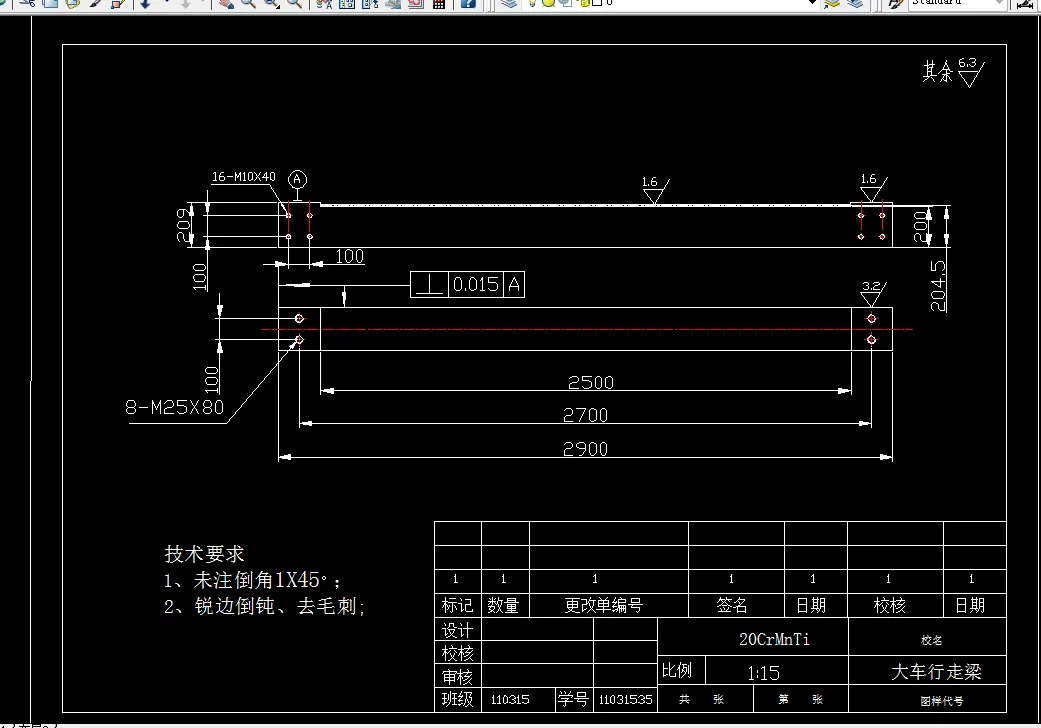Select the 审核 row label

click(457, 677)
